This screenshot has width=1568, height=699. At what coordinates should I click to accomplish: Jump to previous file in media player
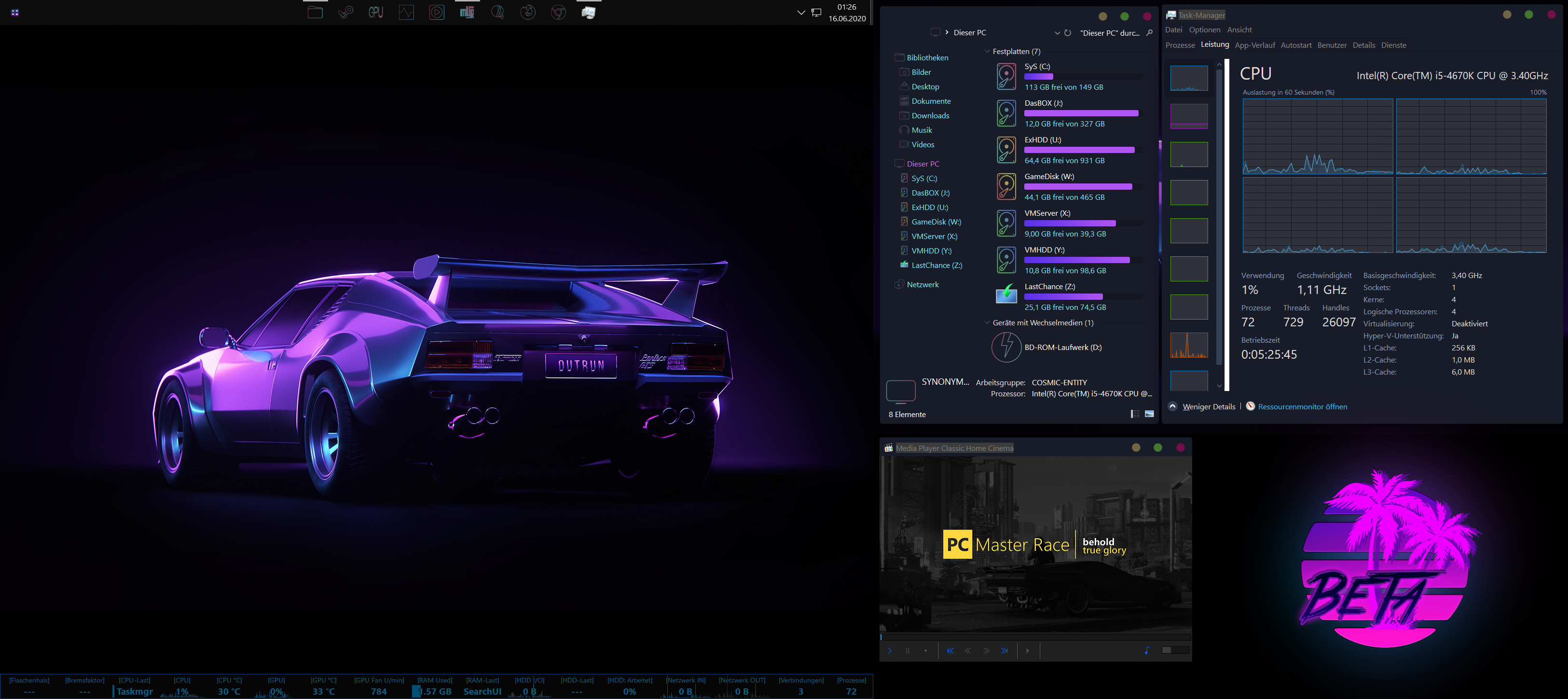click(950, 651)
